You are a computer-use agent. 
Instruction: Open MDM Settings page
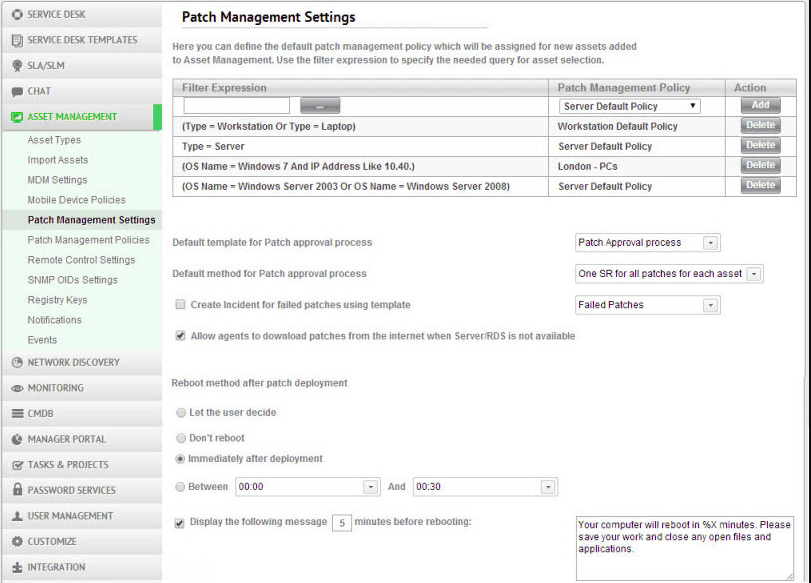pos(57,180)
